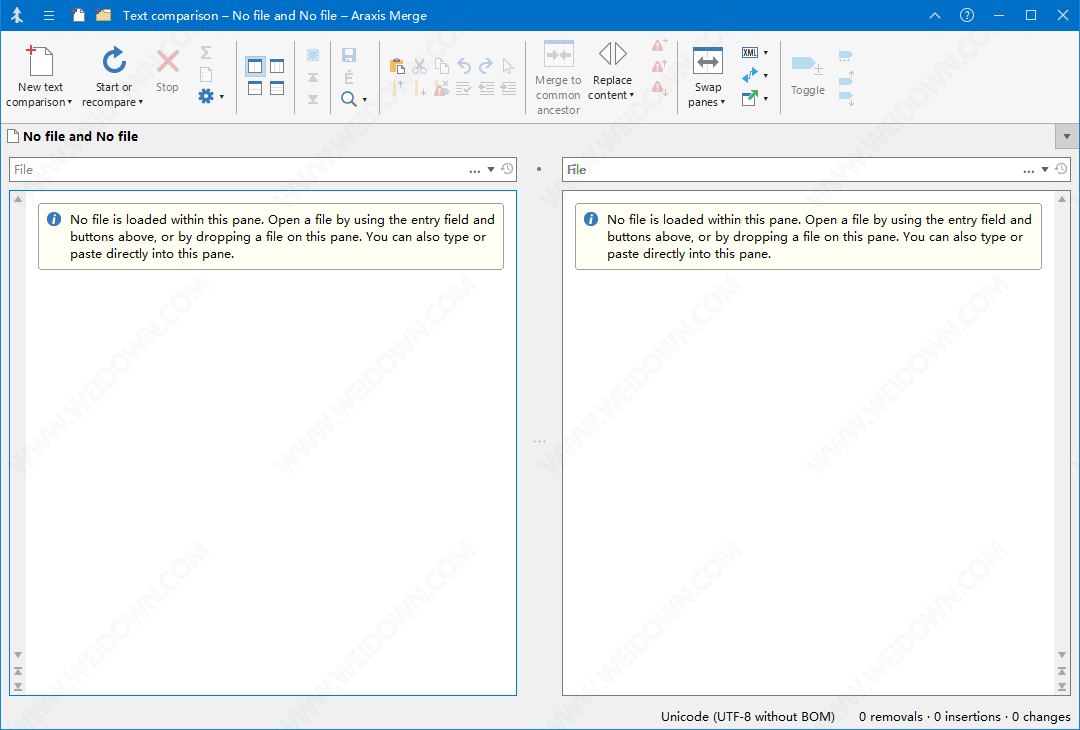This screenshot has width=1080, height=730.
Task: Click the blue zigzag arrows icon
Action: 749,75
